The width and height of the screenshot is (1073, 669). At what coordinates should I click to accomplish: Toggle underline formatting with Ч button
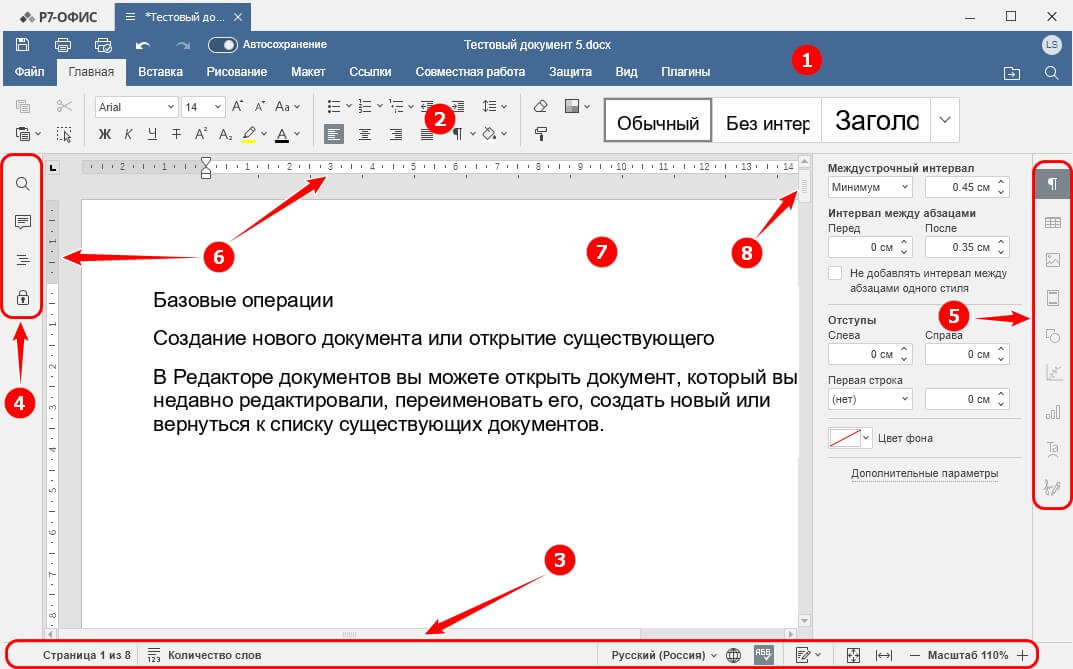click(152, 134)
